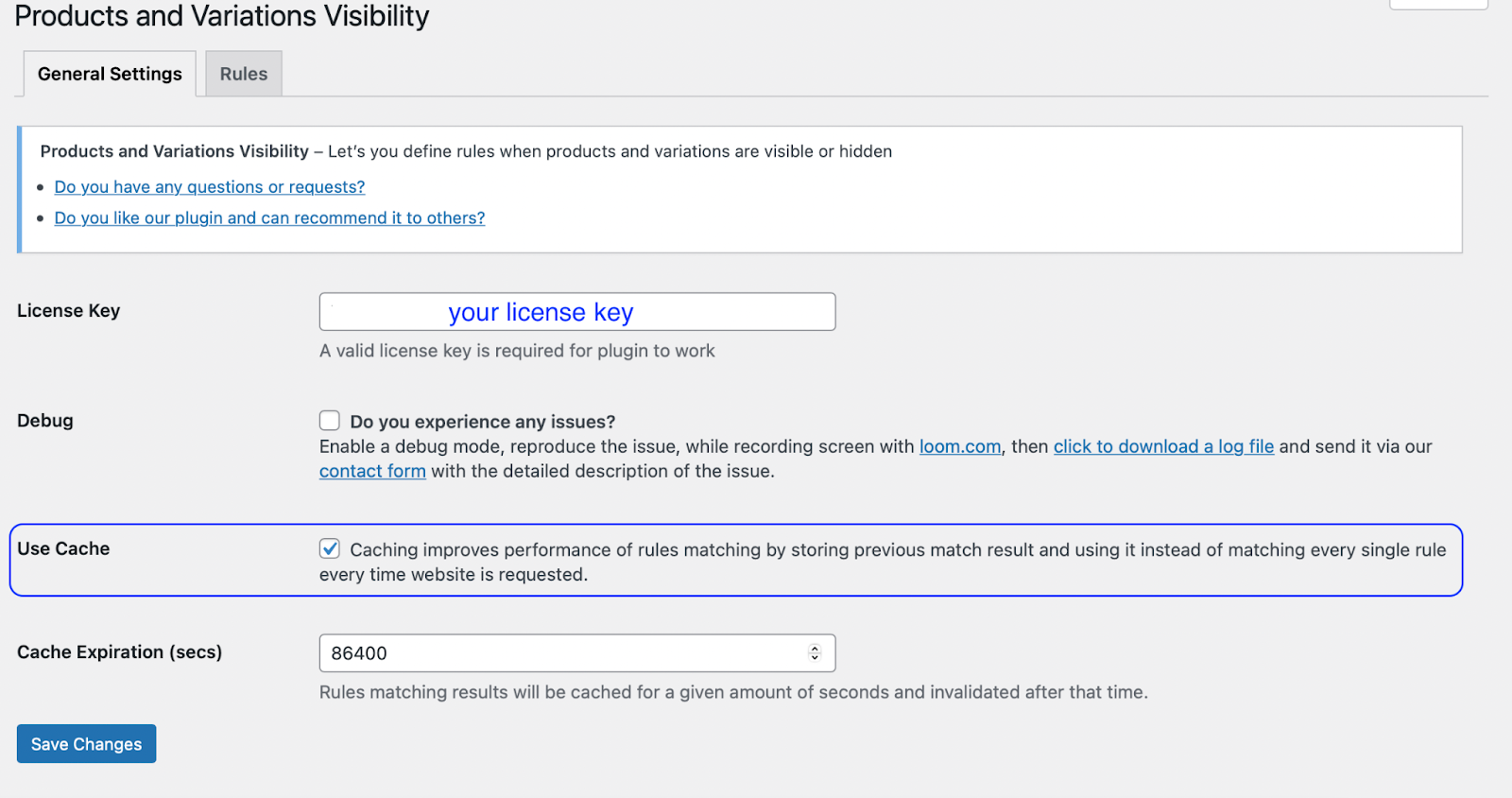The height and width of the screenshot is (798, 1512).
Task: Uncheck the Use Cache checkbox
Action: 330,548
